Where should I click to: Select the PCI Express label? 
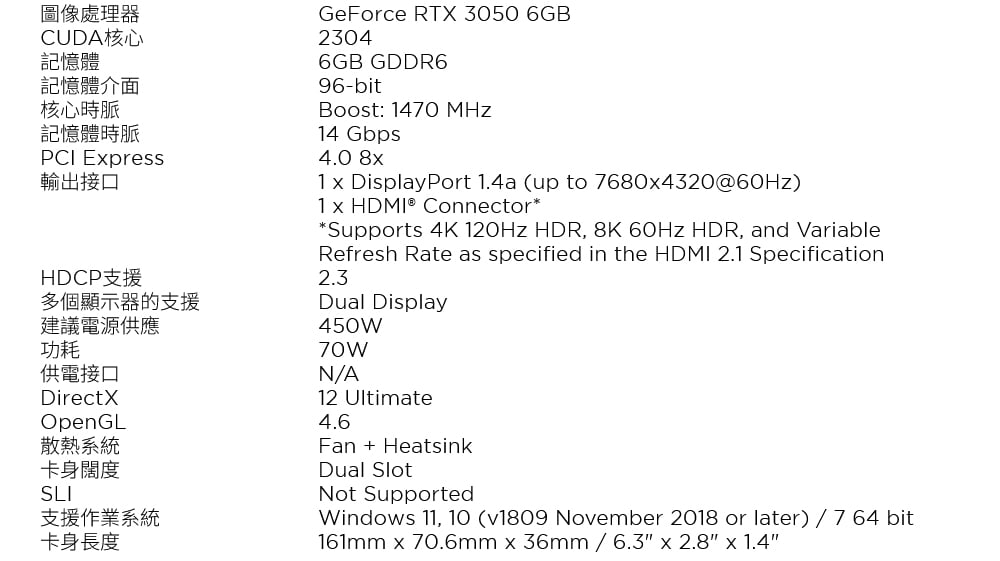coord(102,158)
